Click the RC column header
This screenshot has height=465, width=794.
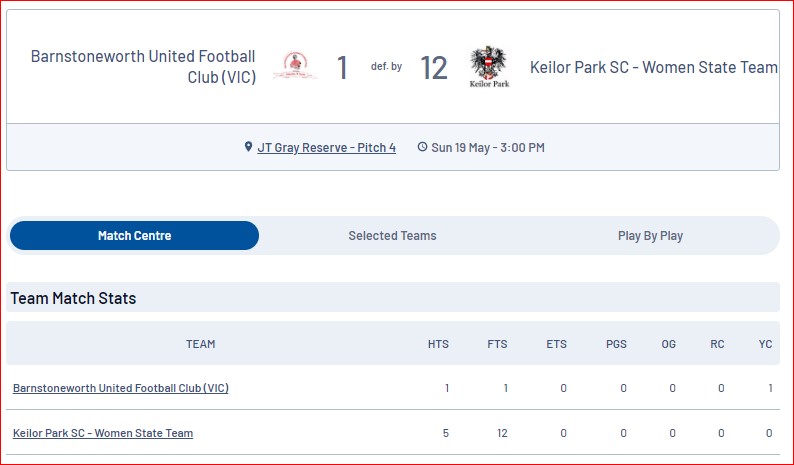717,344
